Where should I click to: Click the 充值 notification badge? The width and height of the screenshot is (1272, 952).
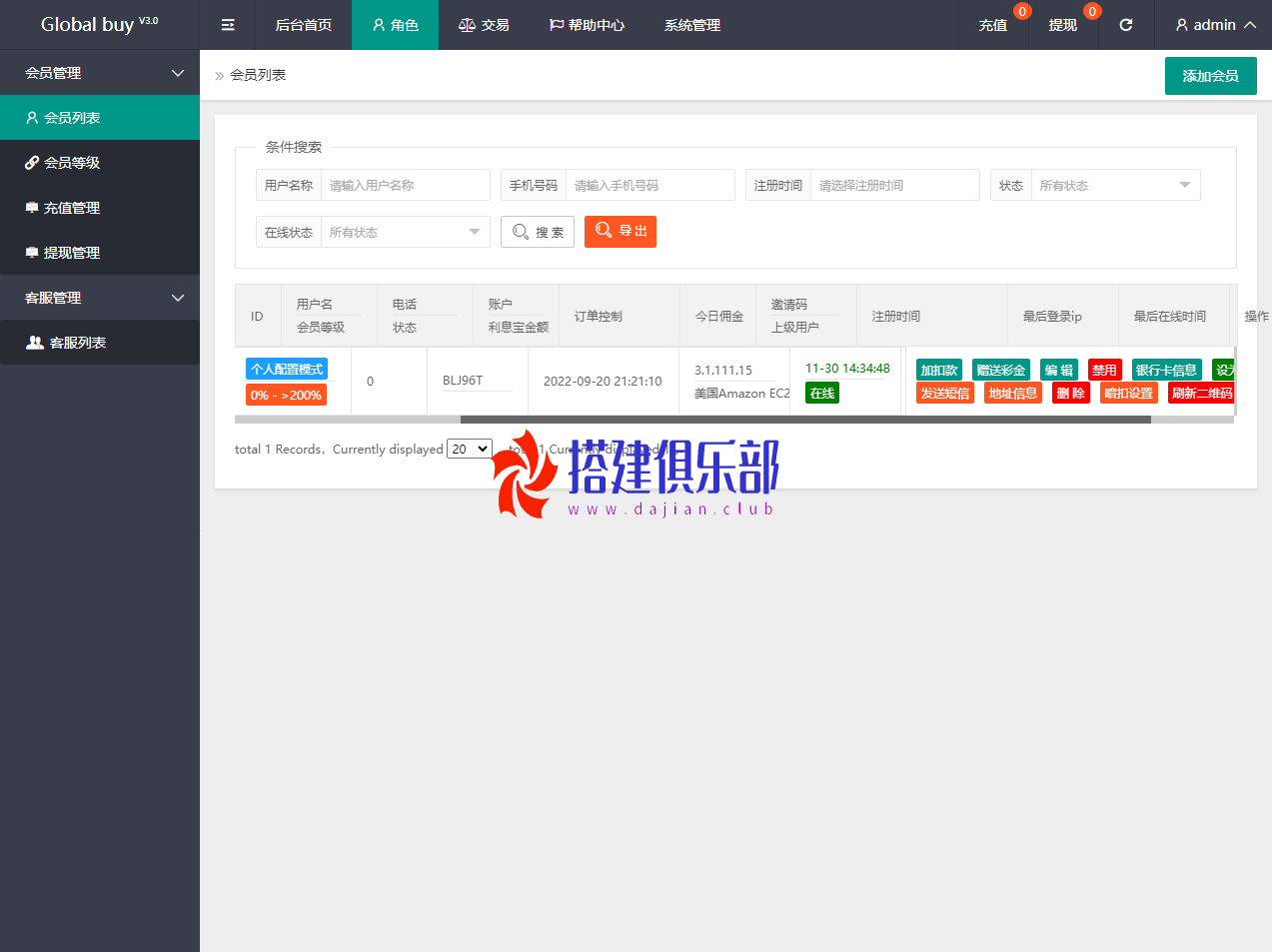point(1022,12)
